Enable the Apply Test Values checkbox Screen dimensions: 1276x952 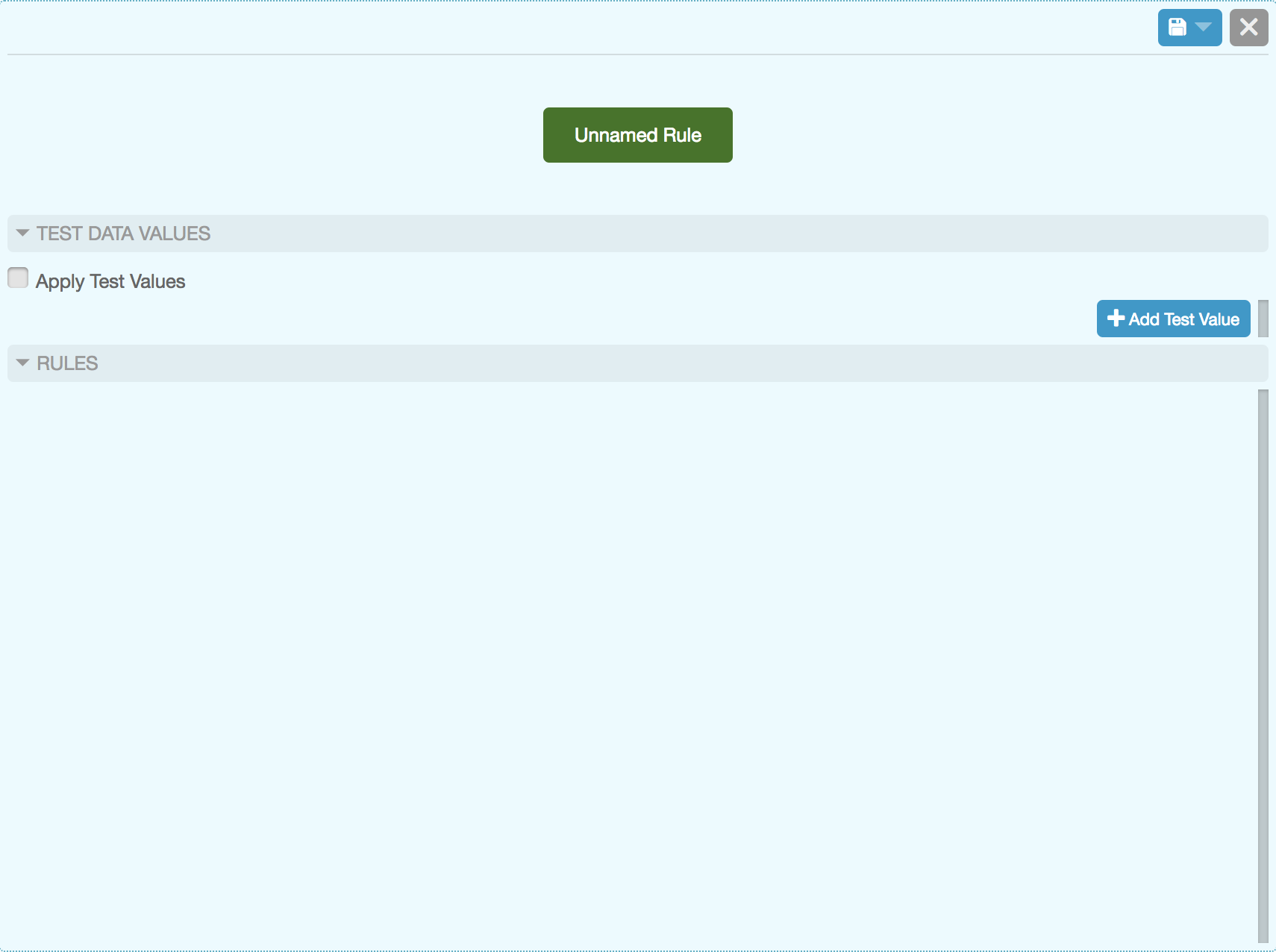click(17, 278)
